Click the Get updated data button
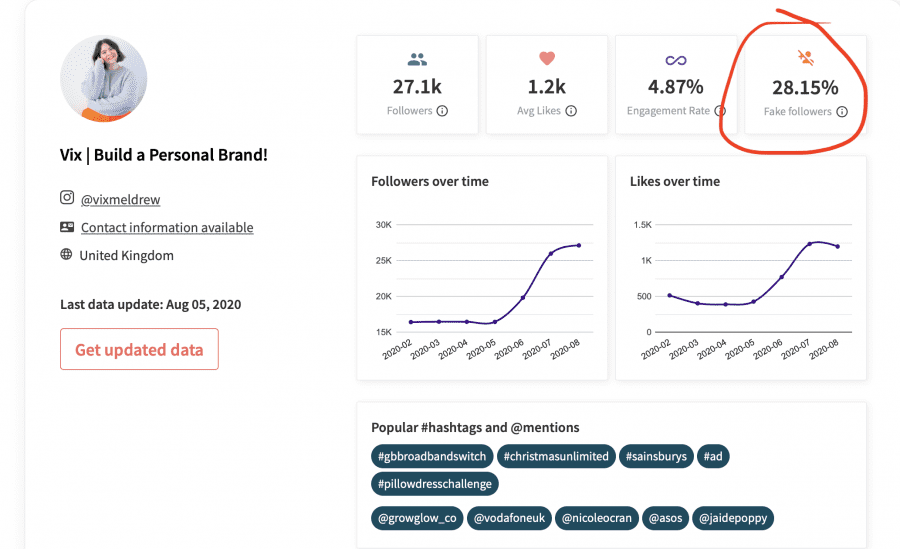The height and width of the screenshot is (549, 900). click(x=139, y=349)
